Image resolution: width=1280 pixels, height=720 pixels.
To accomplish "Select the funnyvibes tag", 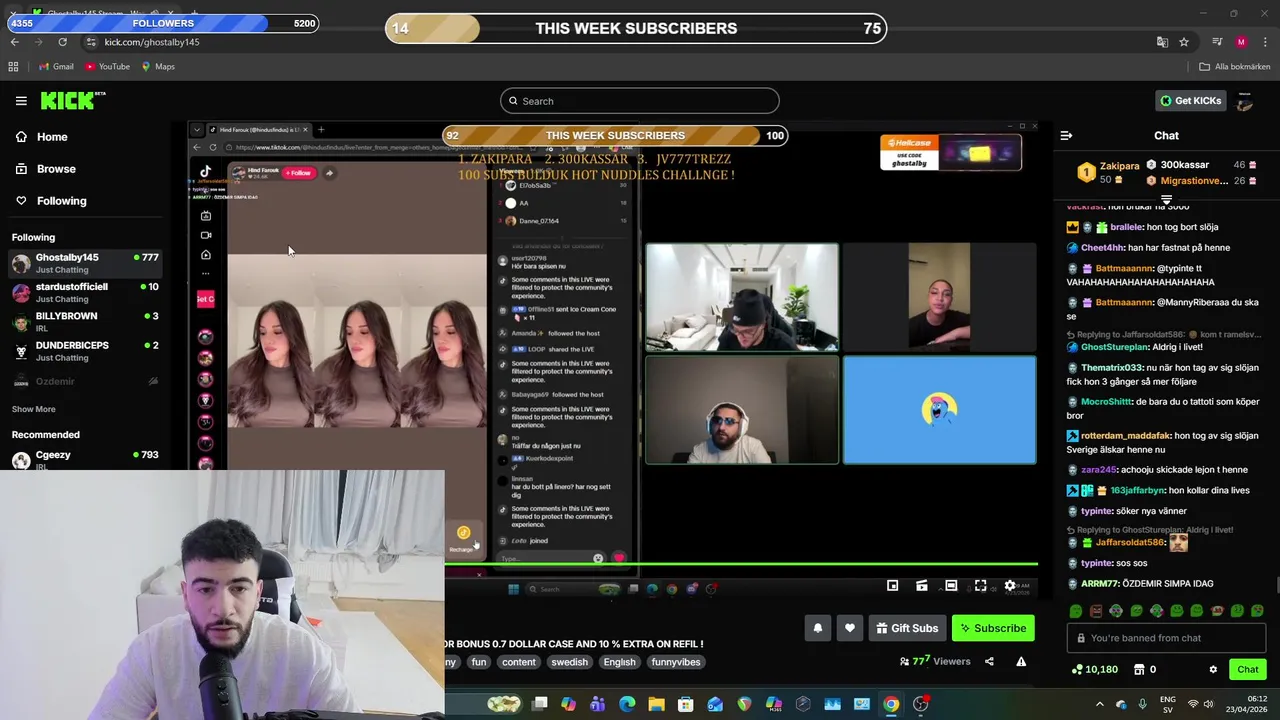I will [x=676, y=662].
